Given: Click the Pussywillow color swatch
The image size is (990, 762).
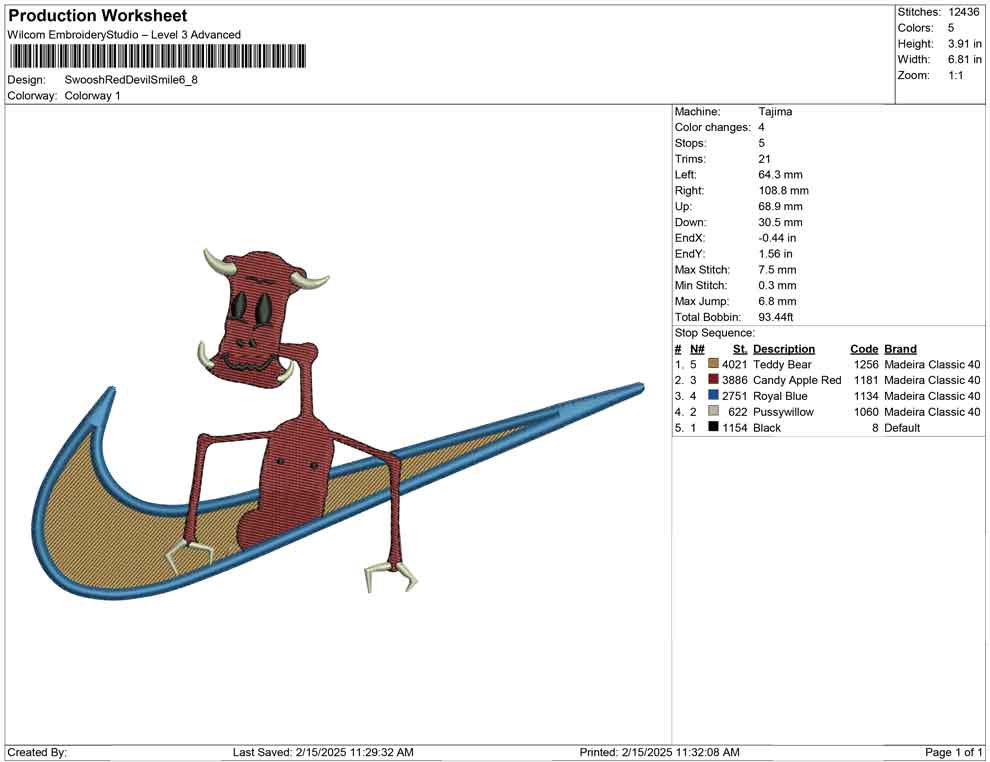Looking at the screenshot, I should [713, 411].
